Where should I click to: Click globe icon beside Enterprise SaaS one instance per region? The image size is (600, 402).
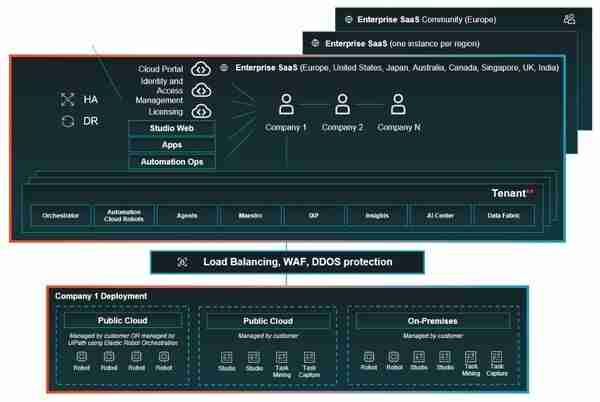click(x=315, y=43)
